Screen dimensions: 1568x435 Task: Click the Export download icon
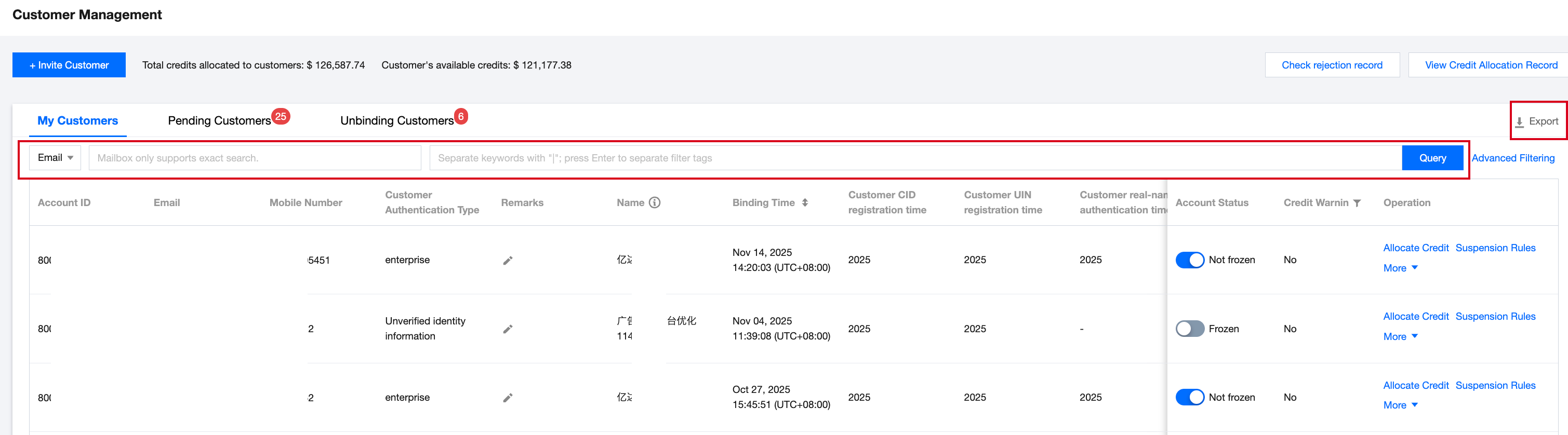[1520, 121]
